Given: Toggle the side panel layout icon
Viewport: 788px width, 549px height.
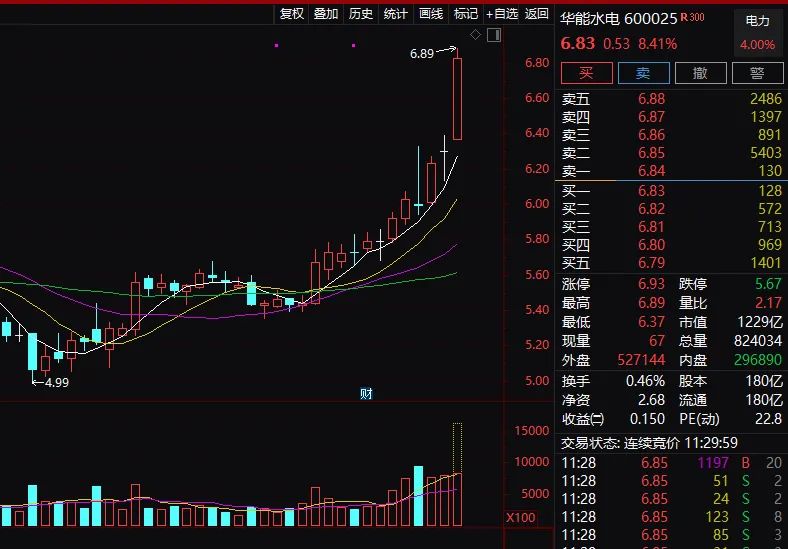Looking at the screenshot, I should tap(492, 35).
